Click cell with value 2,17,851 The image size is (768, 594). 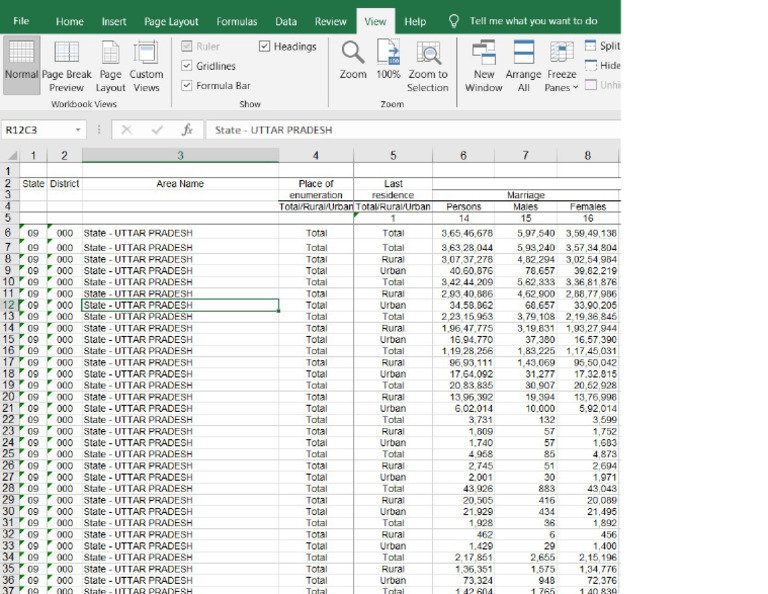[x=463, y=557]
